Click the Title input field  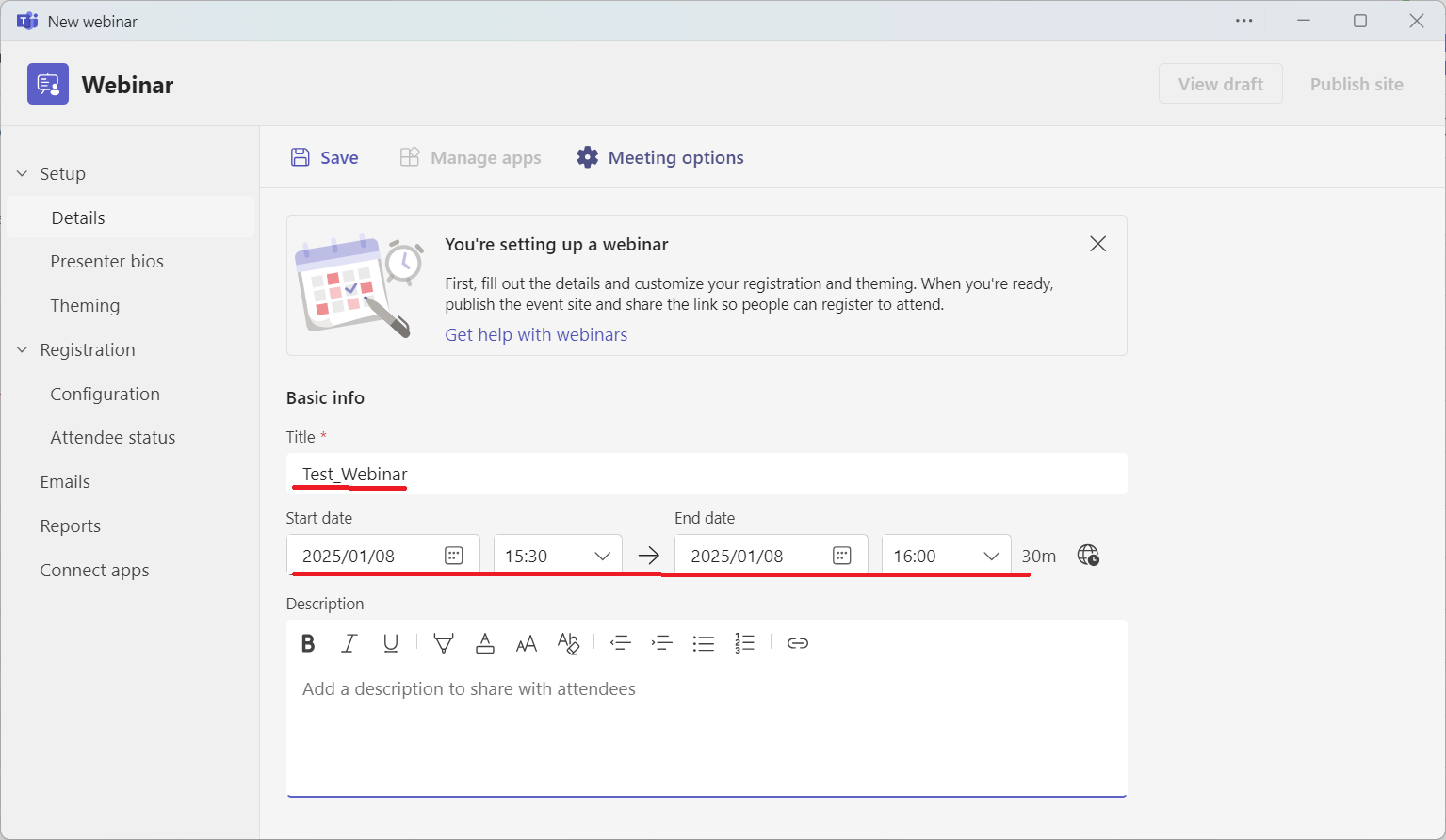(707, 474)
